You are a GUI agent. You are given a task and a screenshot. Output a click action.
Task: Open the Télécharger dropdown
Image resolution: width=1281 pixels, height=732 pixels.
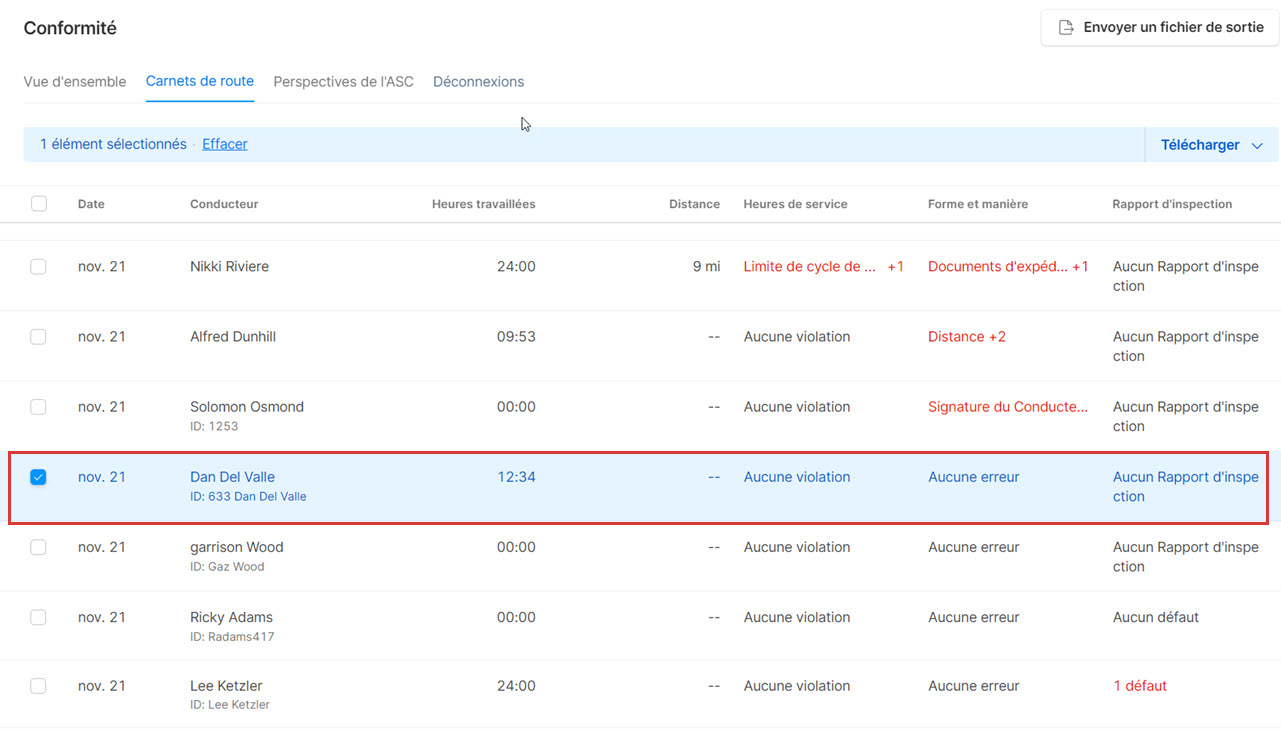[1212, 145]
